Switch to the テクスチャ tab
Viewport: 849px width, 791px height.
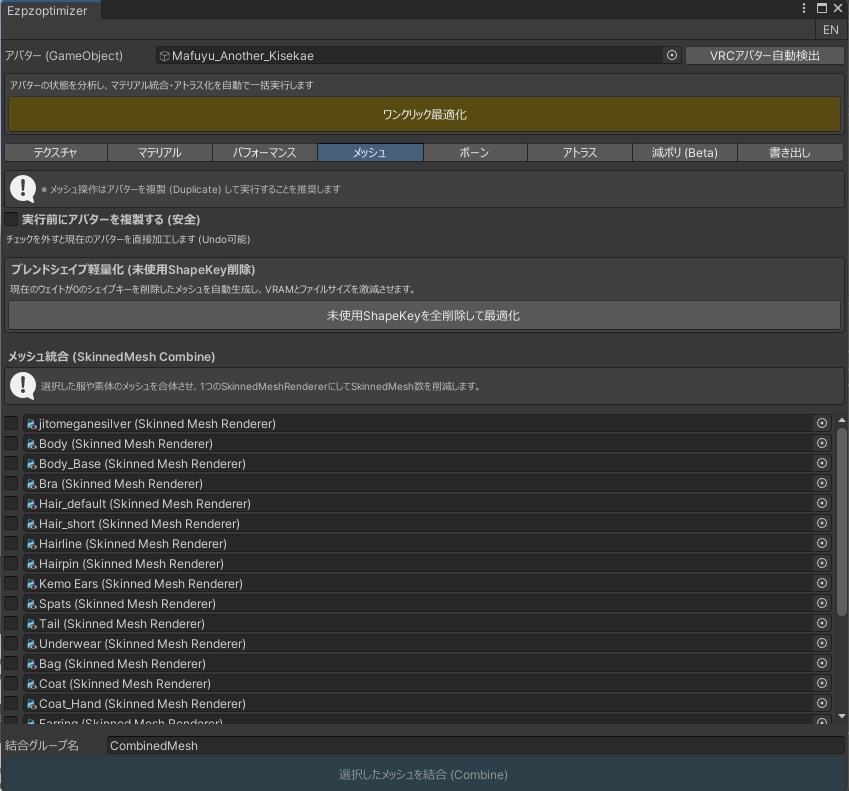click(x=55, y=153)
